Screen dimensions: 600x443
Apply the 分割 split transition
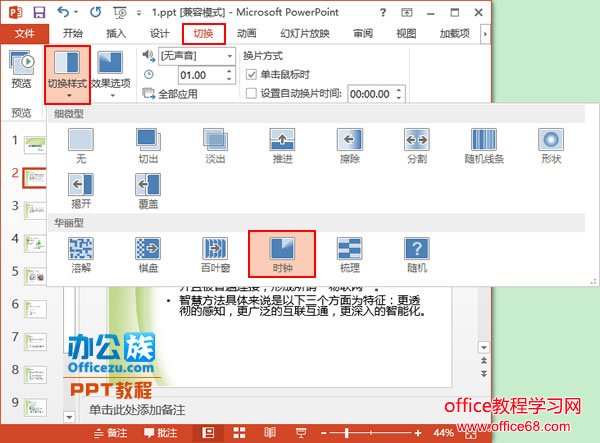pos(417,146)
